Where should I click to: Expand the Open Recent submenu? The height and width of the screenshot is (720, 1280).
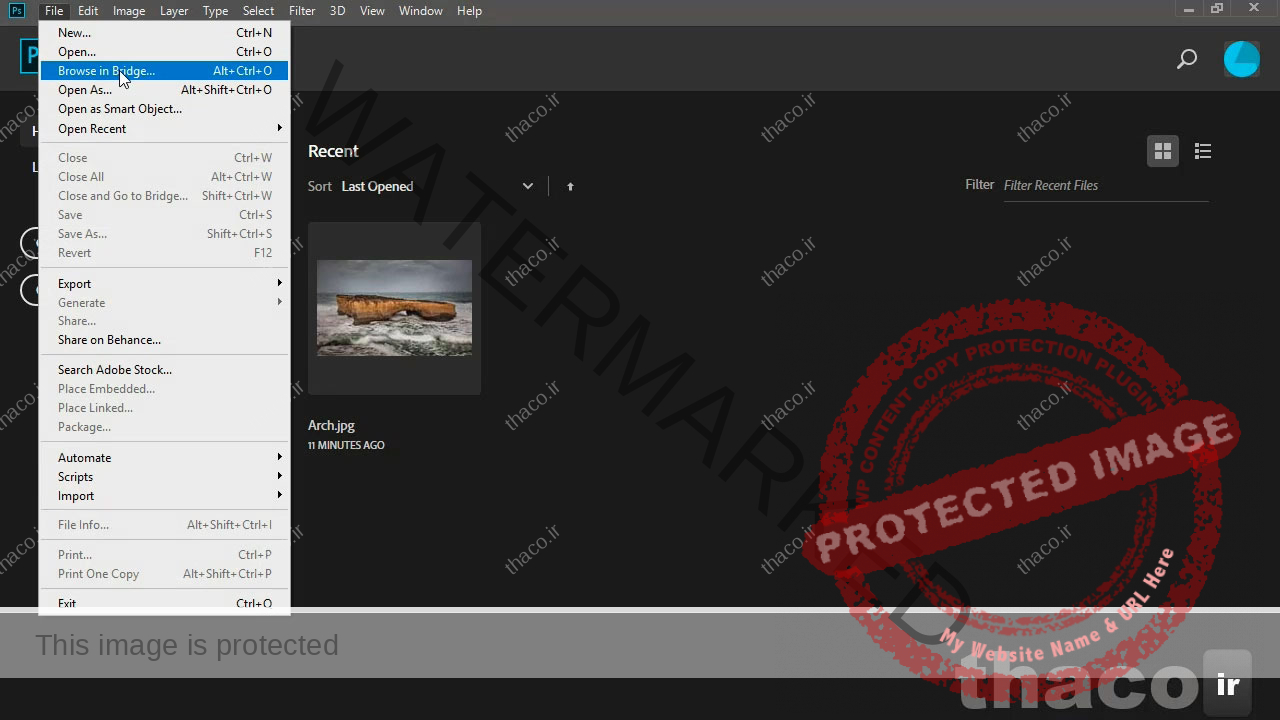pos(164,129)
